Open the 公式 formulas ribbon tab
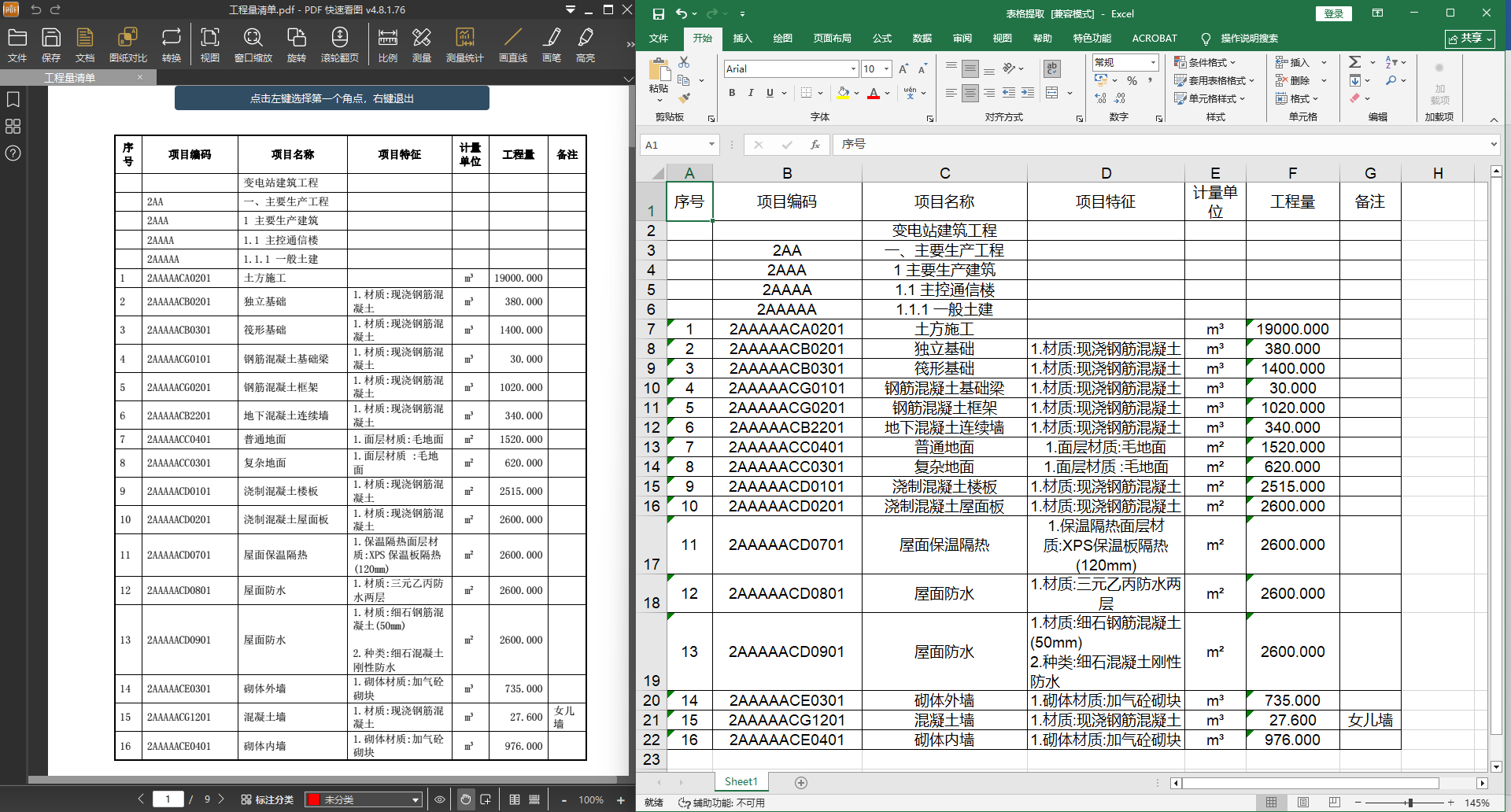 882,38
